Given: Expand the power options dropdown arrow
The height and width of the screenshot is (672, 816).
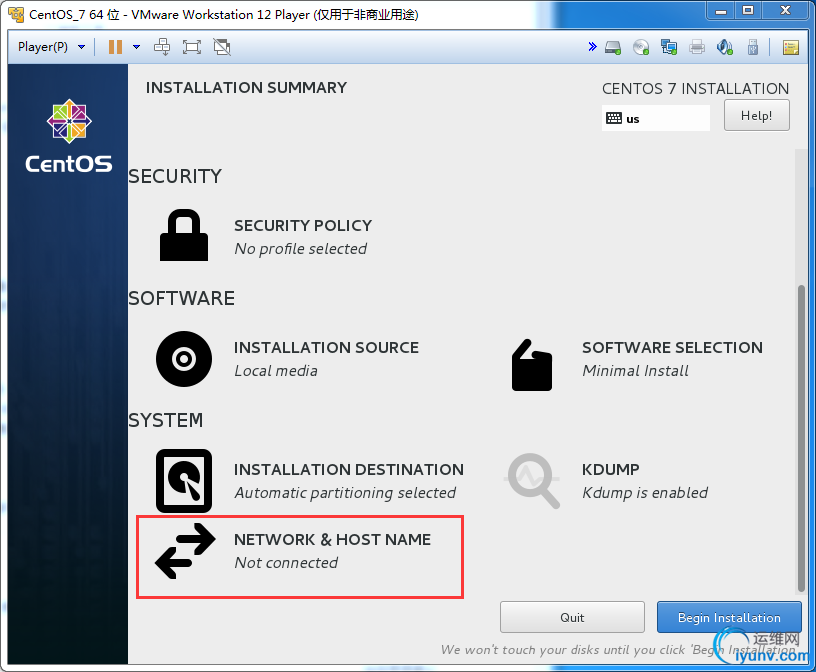Looking at the screenshot, I should [x=136, y=47].
